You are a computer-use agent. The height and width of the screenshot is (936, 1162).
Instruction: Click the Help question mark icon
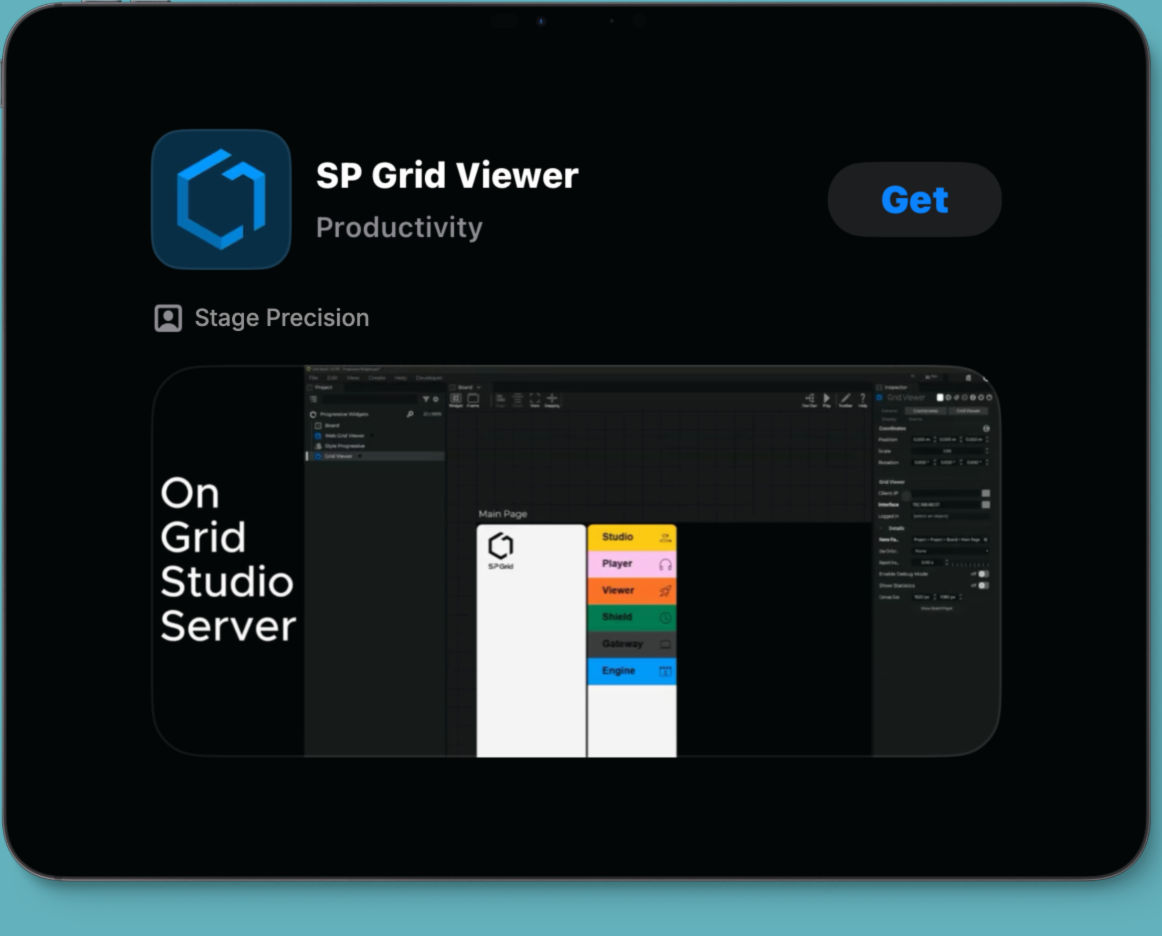point(863,399)
